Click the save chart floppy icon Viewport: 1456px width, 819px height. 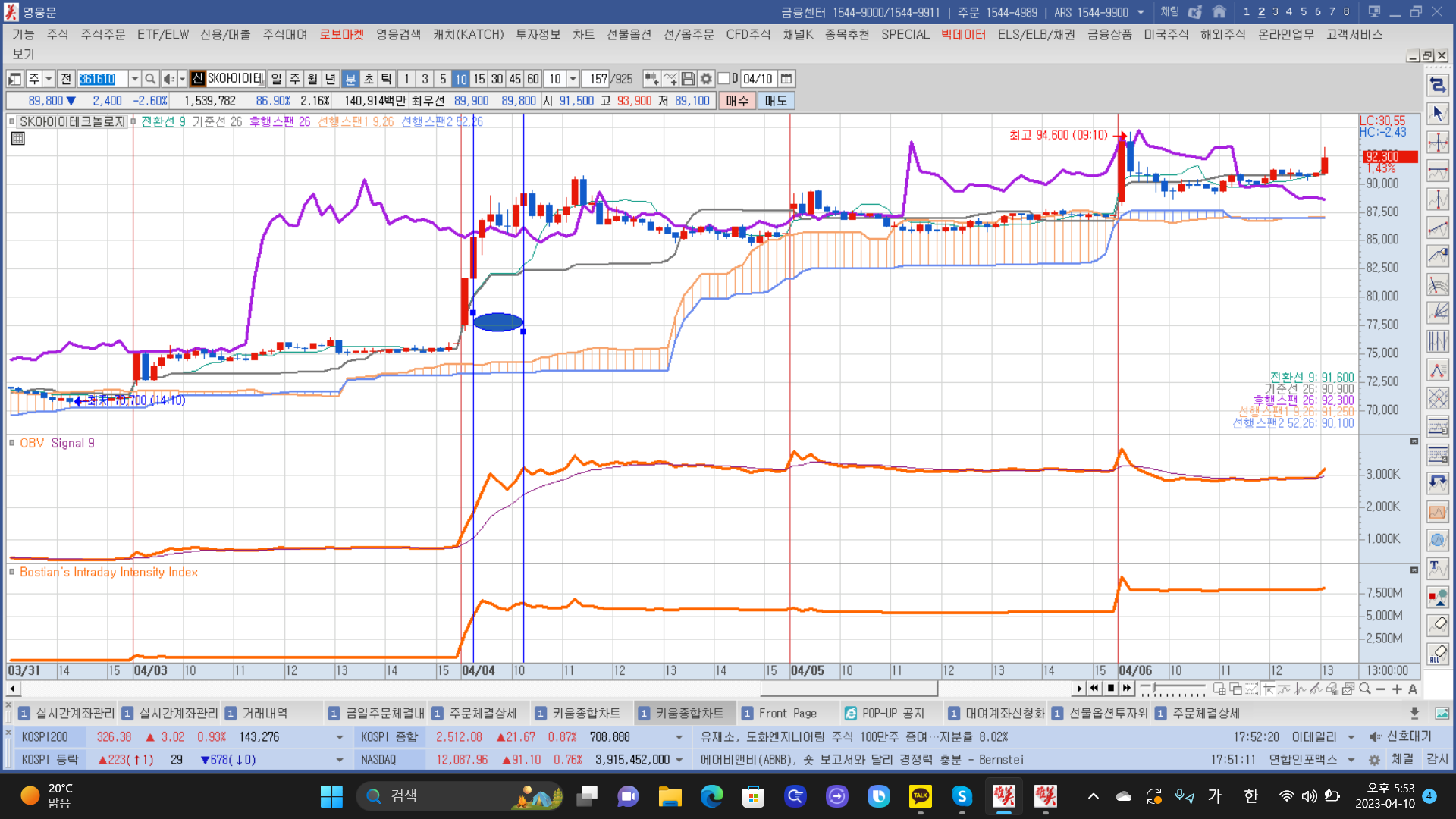click(x=688, y=79)
